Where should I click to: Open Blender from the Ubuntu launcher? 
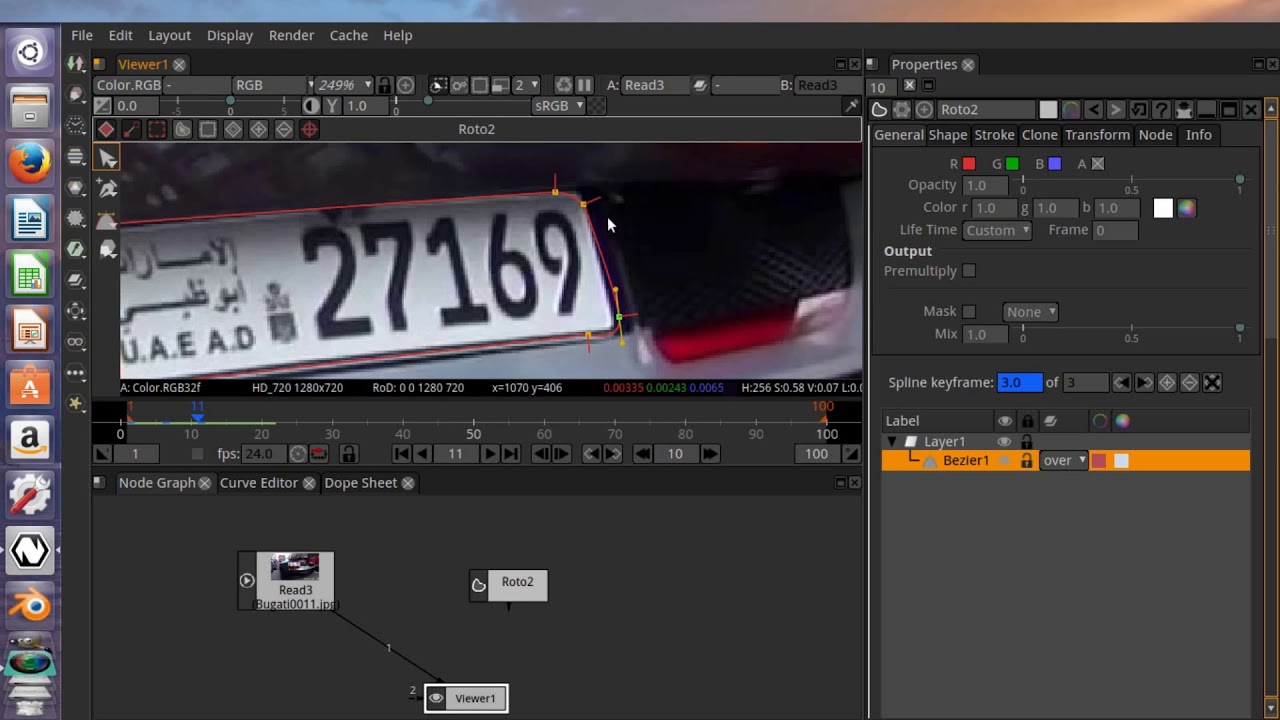click(x=30, y=606)
